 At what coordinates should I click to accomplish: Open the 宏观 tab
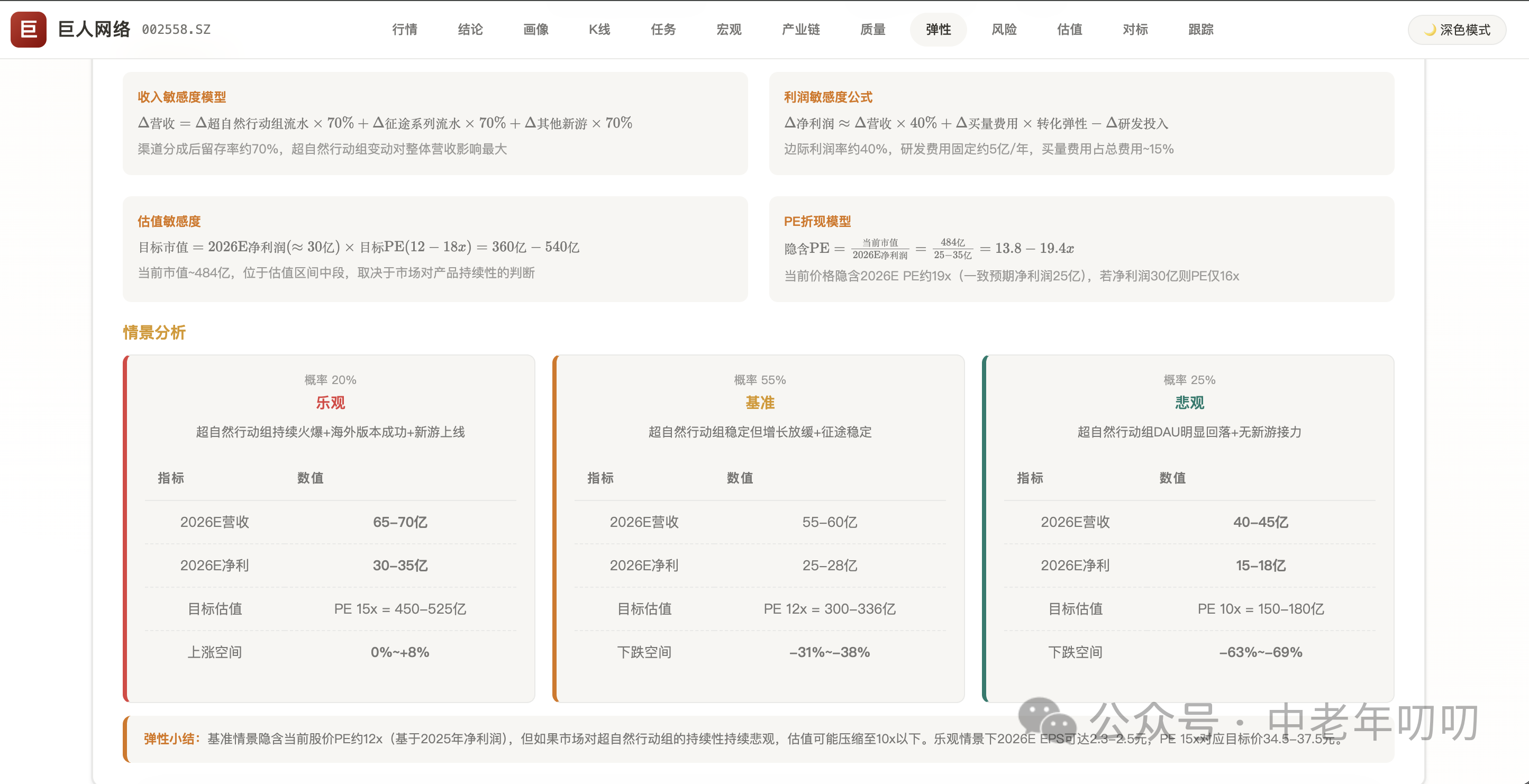click(729, 29)
